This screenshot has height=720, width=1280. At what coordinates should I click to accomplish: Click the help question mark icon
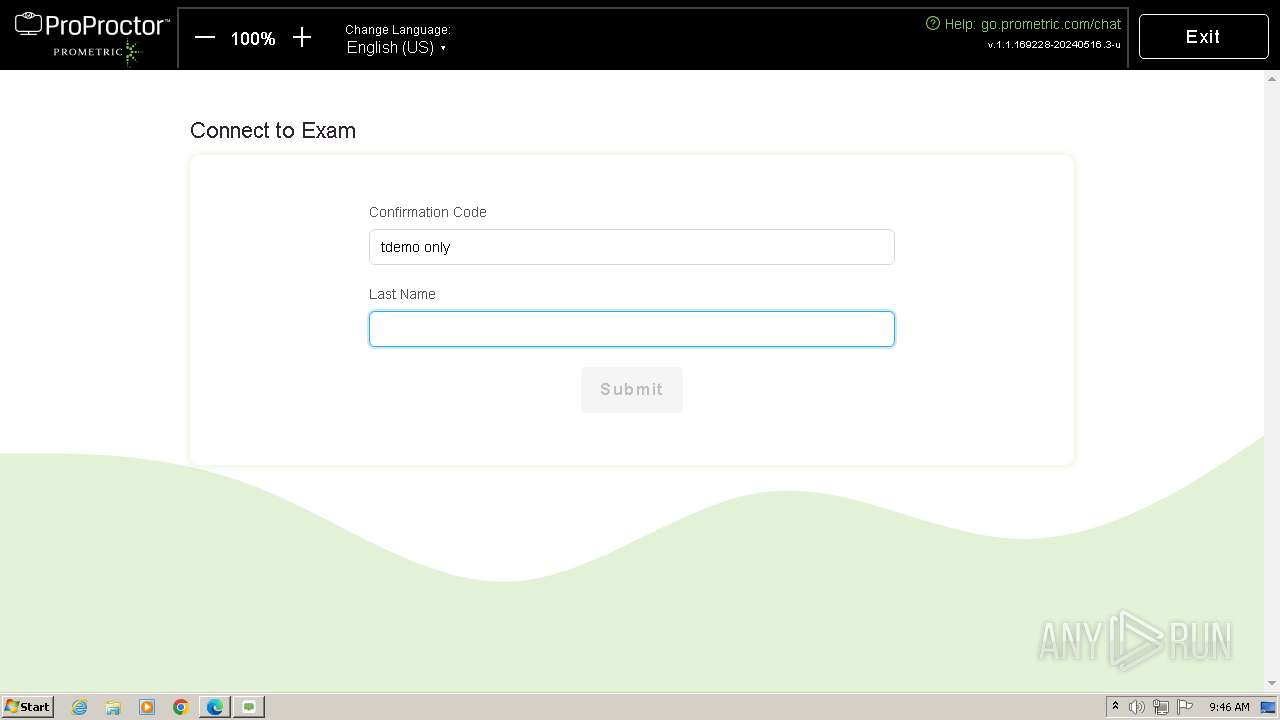tap(933, 23)
